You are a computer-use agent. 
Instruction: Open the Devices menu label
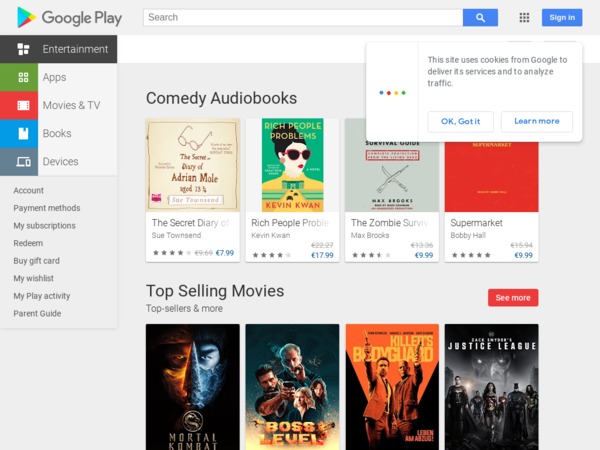click(60, 161)
